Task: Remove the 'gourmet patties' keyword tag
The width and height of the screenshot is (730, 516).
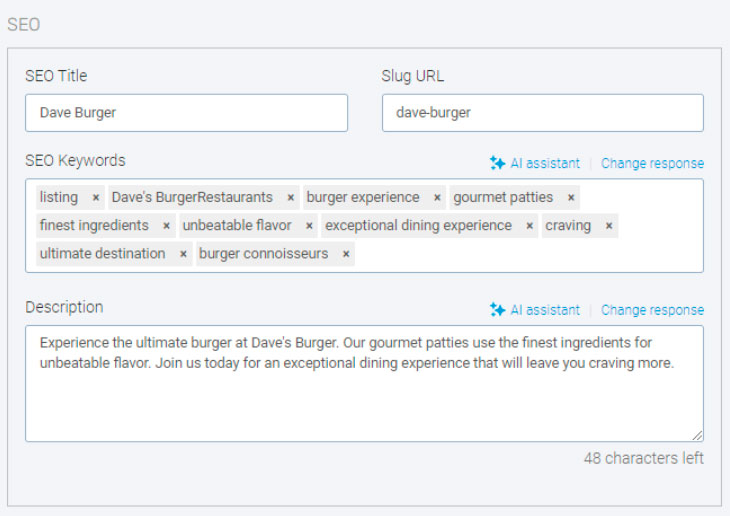Action: point(571,198)
